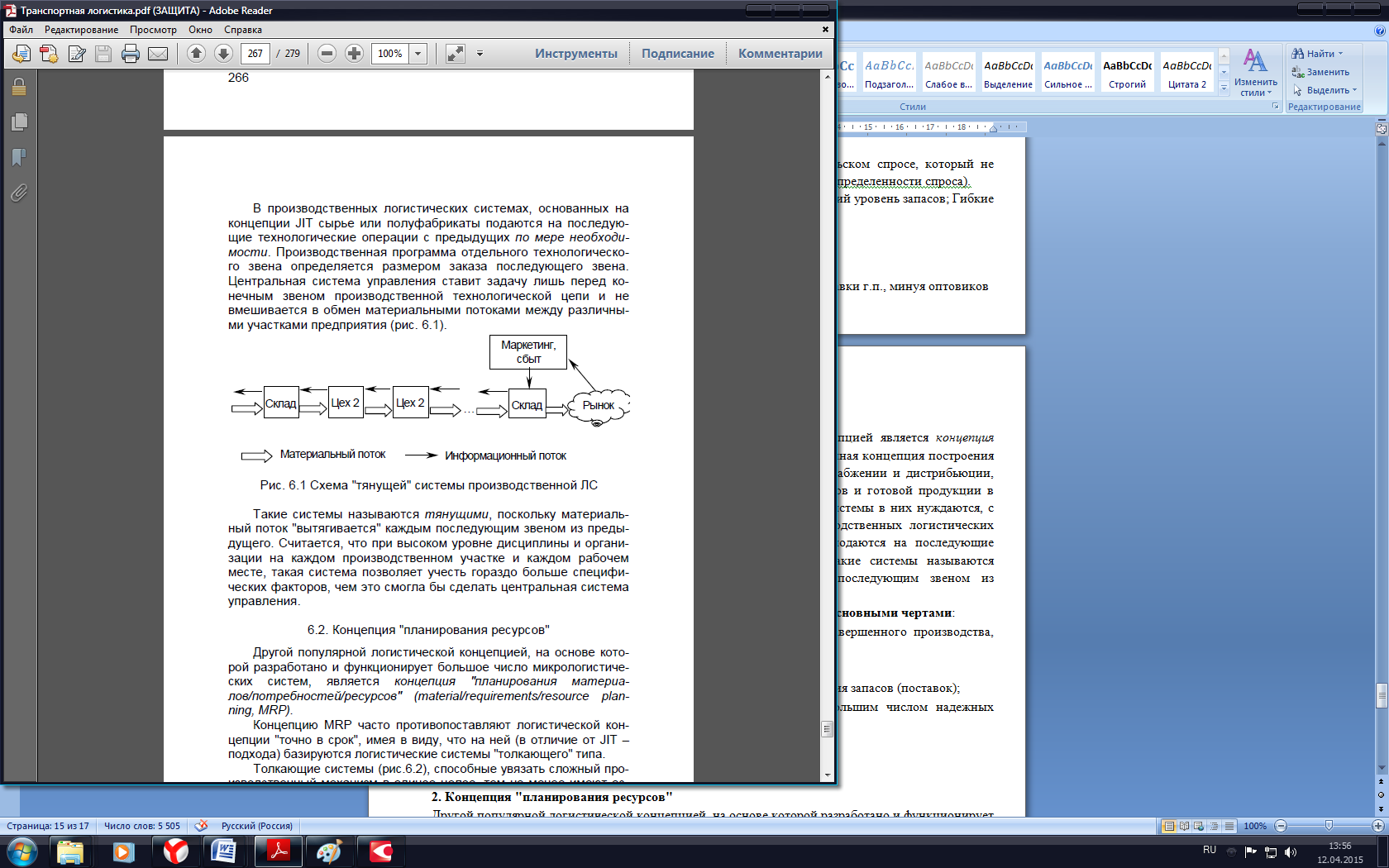Screen dimensions: 1389x868
Task: Click the Word 100% zoom level button
Action: 1255,826
